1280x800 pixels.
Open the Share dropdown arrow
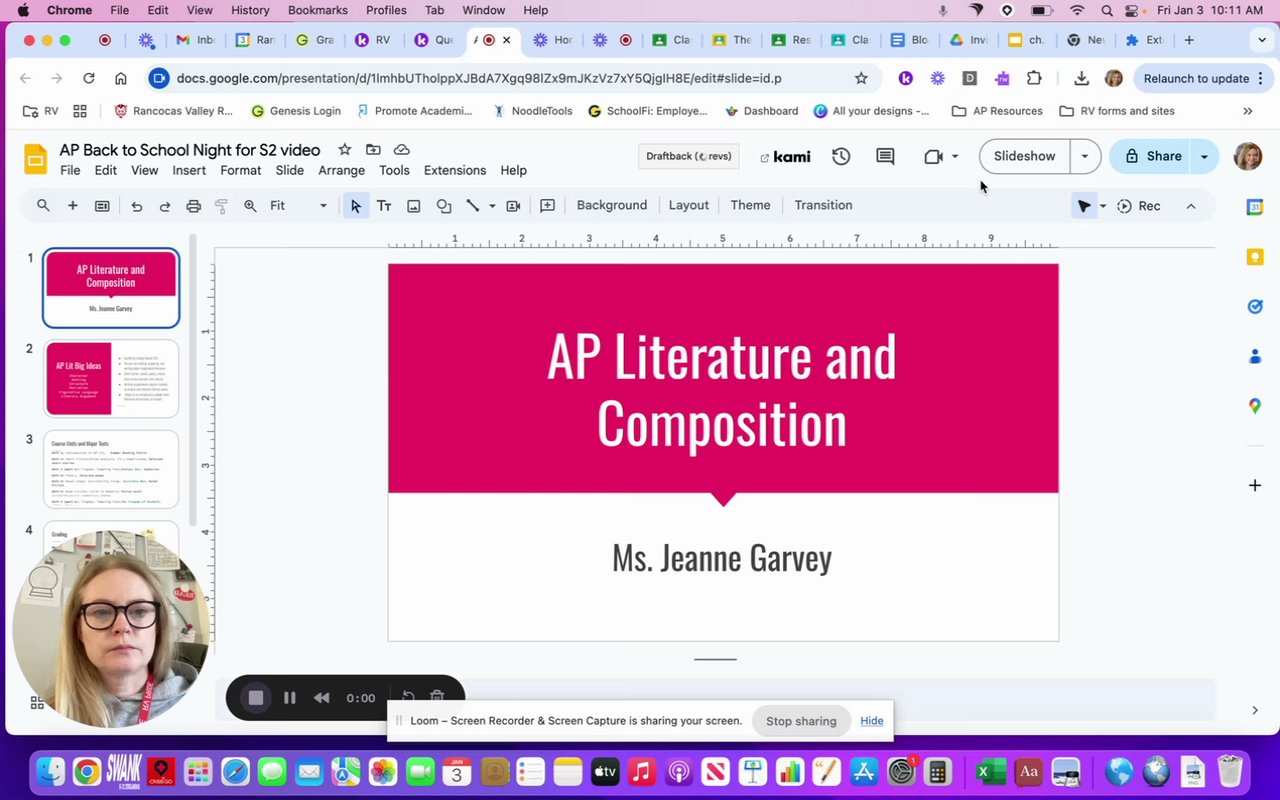tap(1204, 156)
